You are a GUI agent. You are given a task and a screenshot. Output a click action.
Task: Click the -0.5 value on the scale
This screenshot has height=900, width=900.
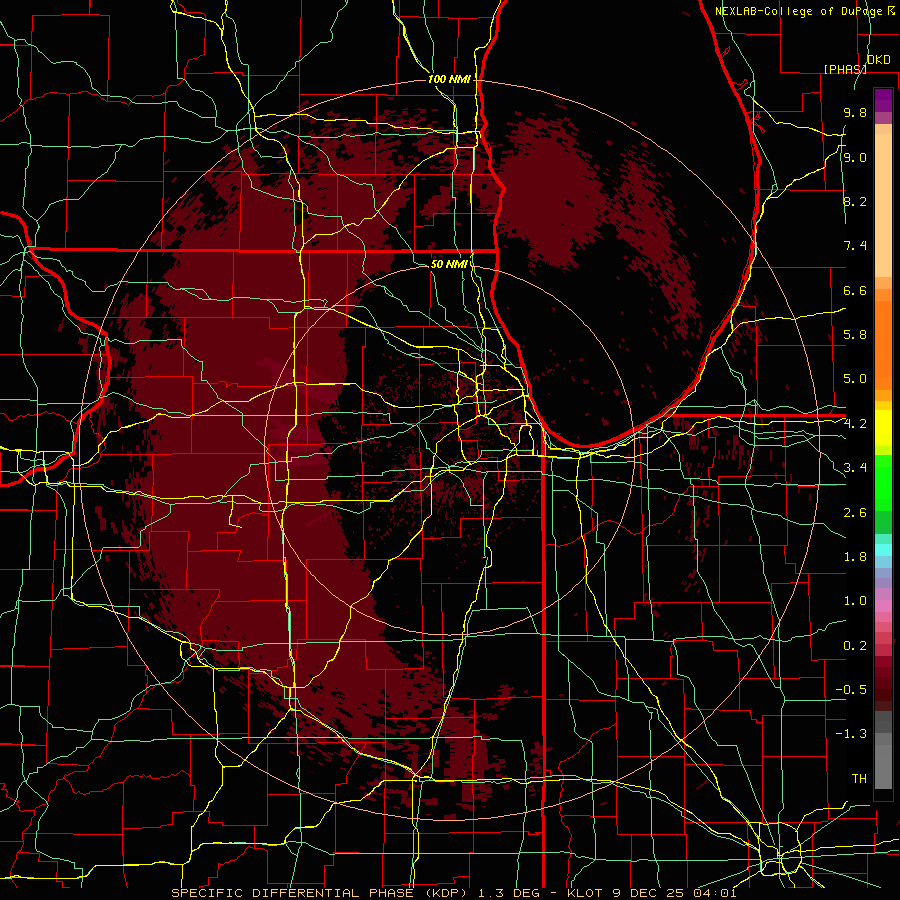coord(851,690)
